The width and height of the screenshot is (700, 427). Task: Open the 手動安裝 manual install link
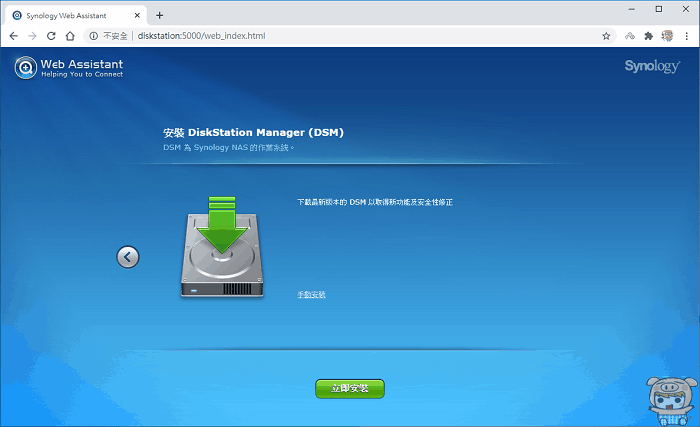(311, 295)
